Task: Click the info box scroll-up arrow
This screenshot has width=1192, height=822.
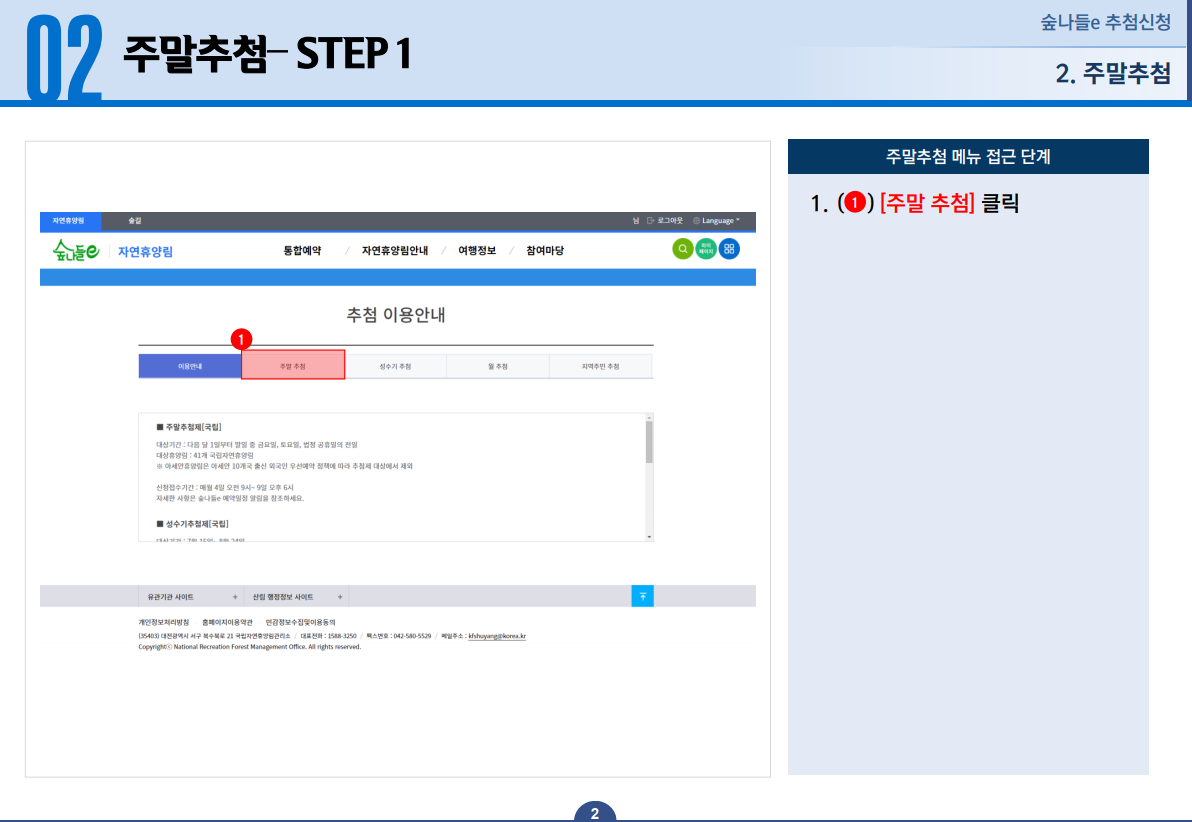Action: coord(649,417)
